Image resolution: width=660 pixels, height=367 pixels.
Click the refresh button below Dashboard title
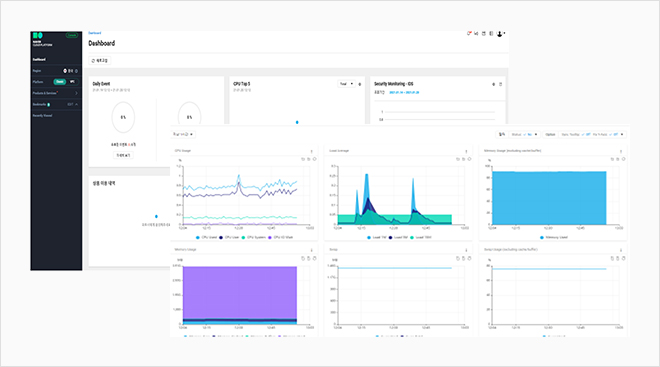(x=100, y=61)
